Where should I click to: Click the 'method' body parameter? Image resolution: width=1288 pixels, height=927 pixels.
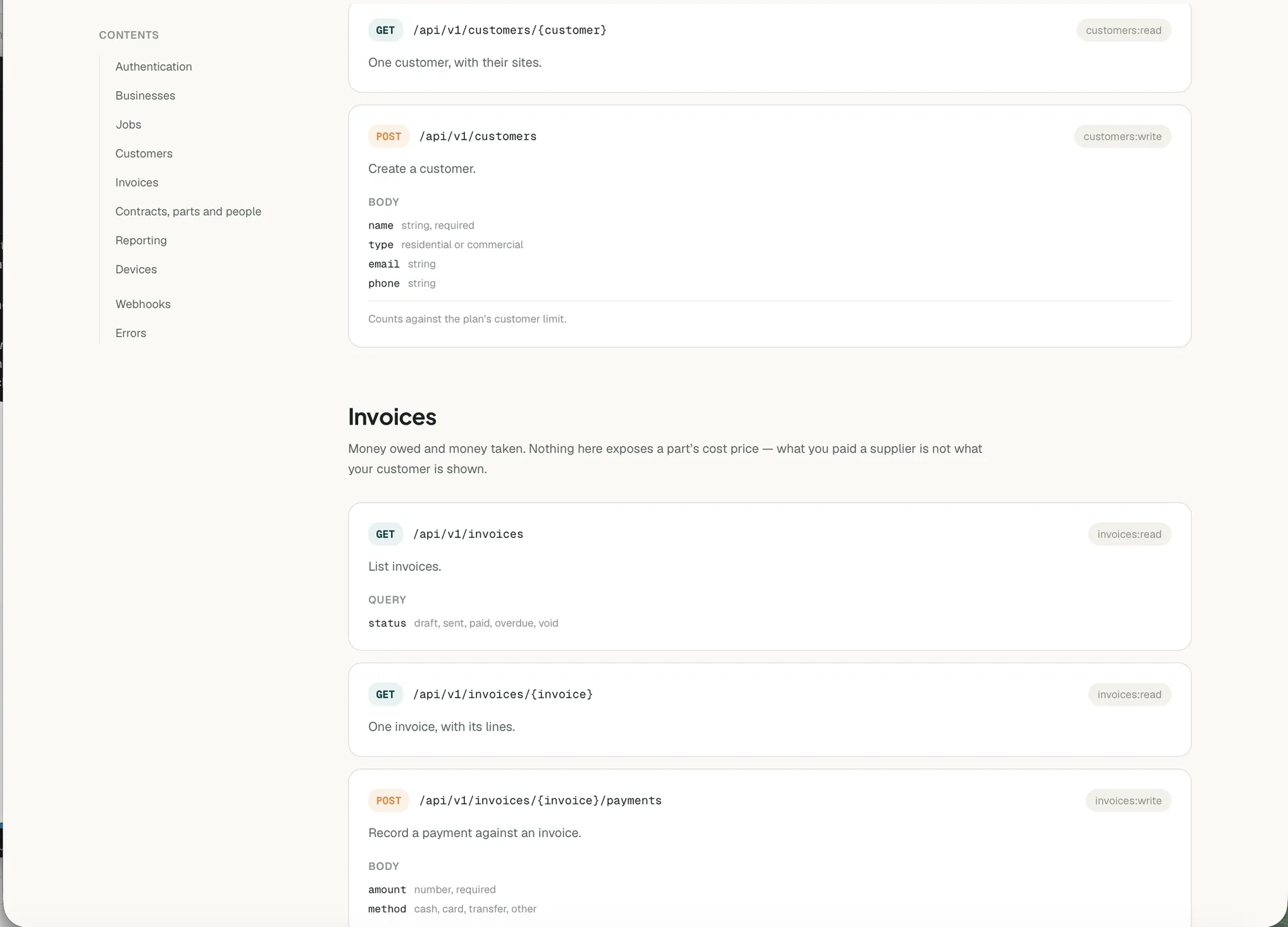[x=387, y=909]
